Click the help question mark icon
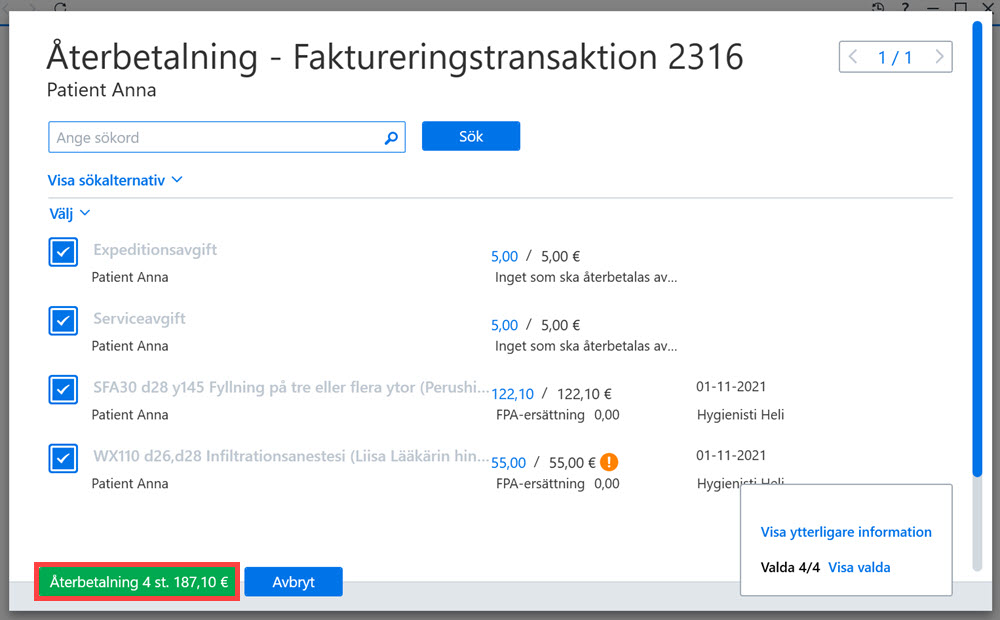Viewport: 1000px width, 620px height. [x=905, y=7]
